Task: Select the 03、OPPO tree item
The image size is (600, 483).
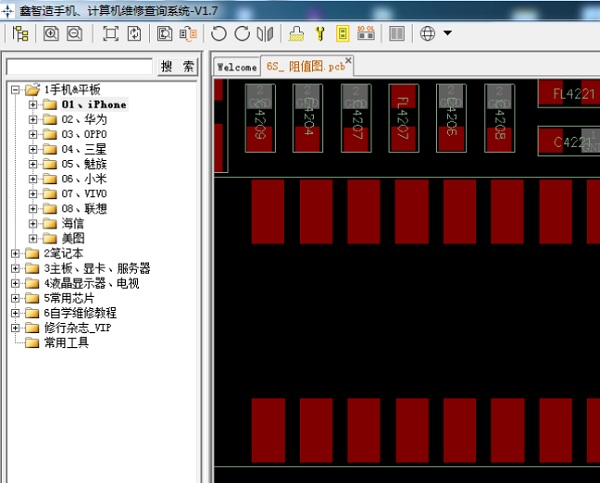Action: 84,134
